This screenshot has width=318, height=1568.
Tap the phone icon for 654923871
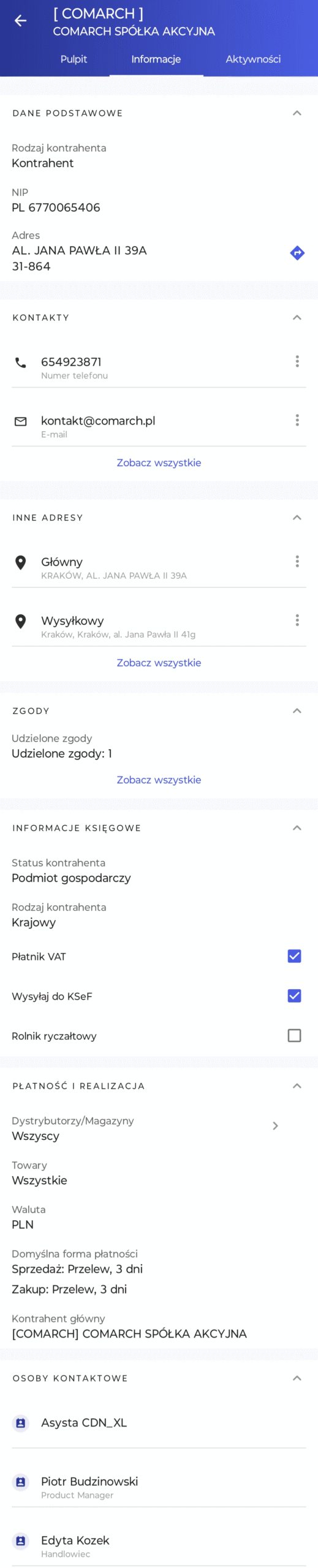[20, 363]
